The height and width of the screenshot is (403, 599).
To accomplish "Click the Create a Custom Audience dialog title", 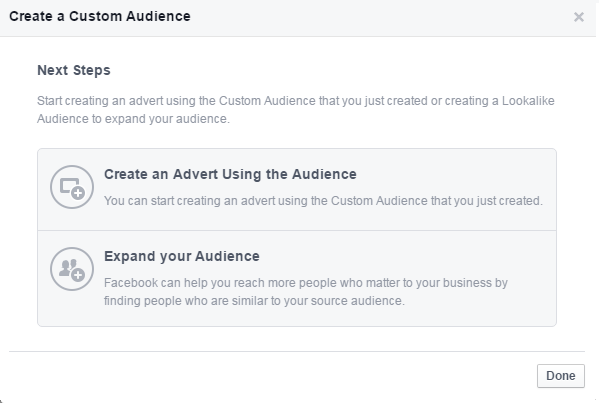I will point(100,16).
